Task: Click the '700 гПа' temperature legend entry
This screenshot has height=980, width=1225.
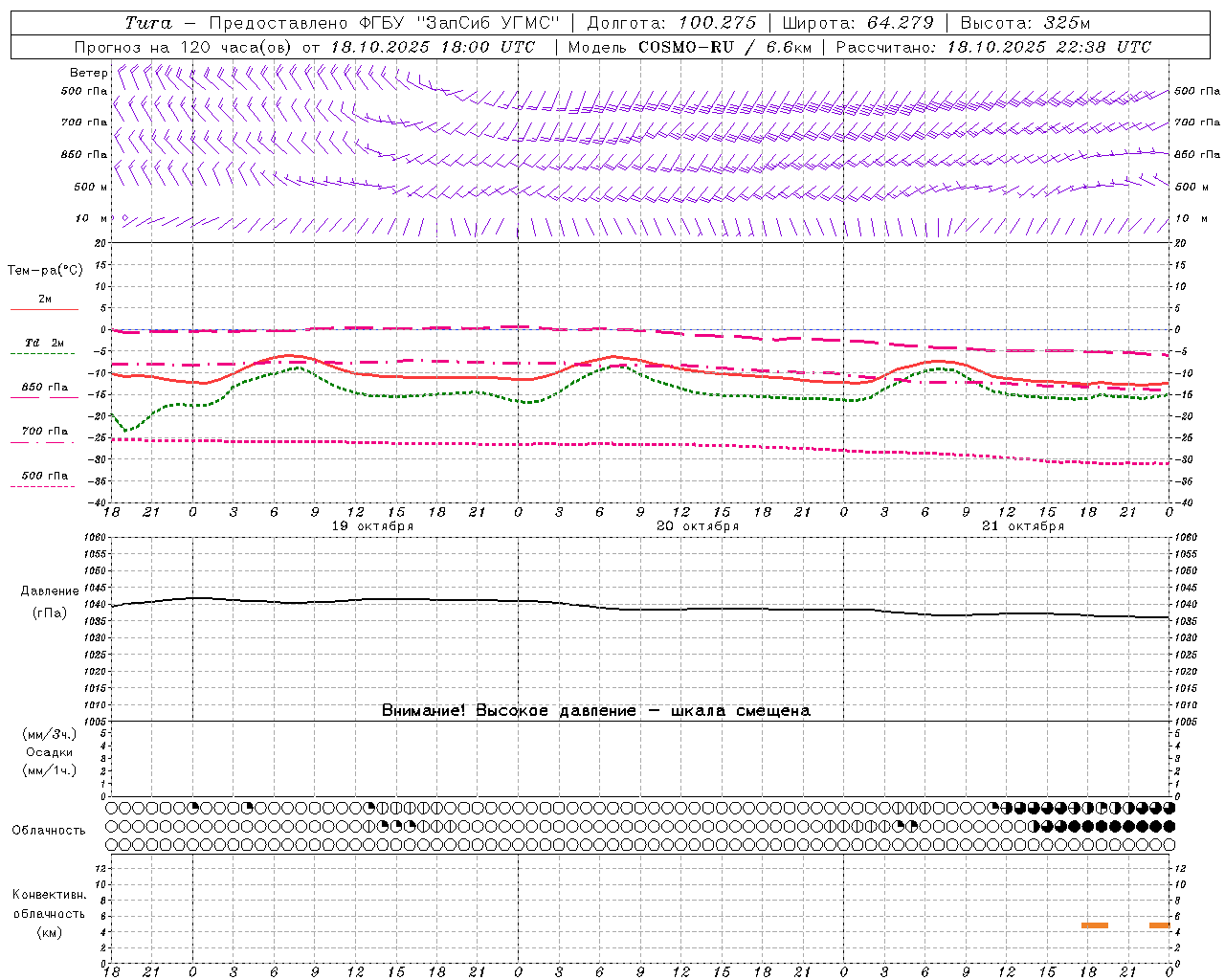Action: pos(44,434)
